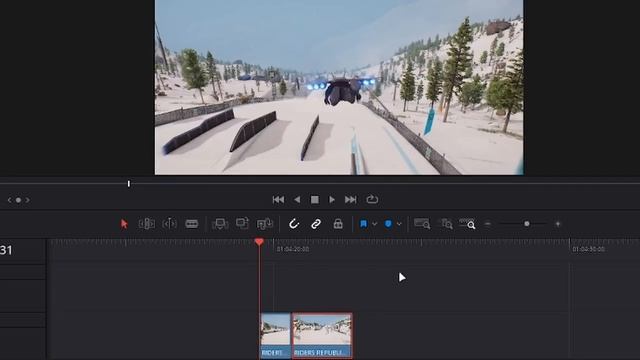Screen dimensions: 640x360
Task: Click ruler timecode 01:04:20:00
Action: point(293,249)
